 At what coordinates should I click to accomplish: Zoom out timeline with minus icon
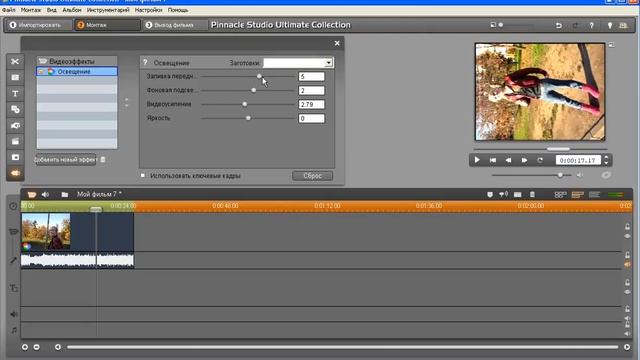(36, 347)
